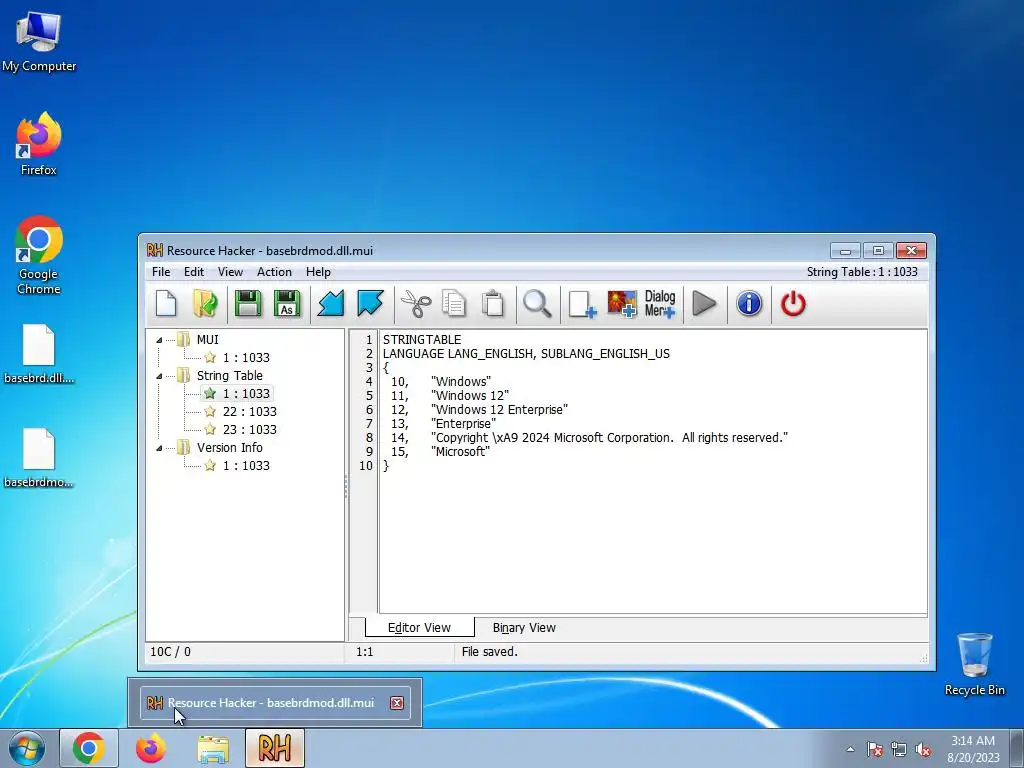Click the Resource Hacker taskbar button
The height and width of the screenshot is (768, 1024).
(274, 748)
